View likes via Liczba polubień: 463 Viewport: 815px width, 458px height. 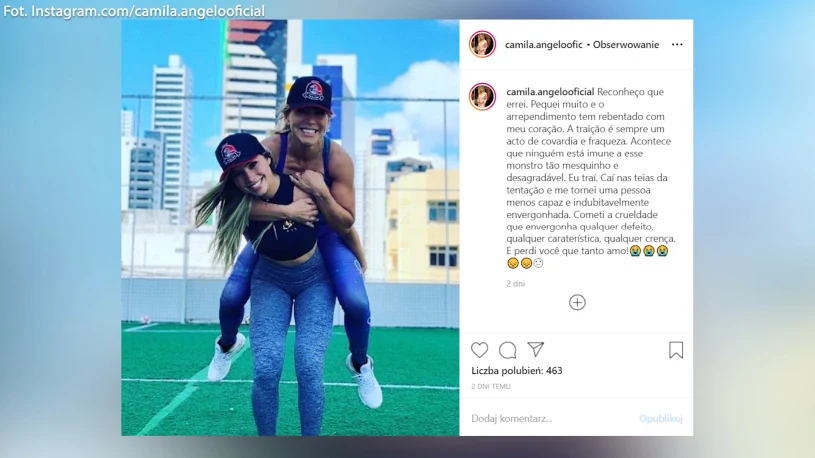coord(517,371)
